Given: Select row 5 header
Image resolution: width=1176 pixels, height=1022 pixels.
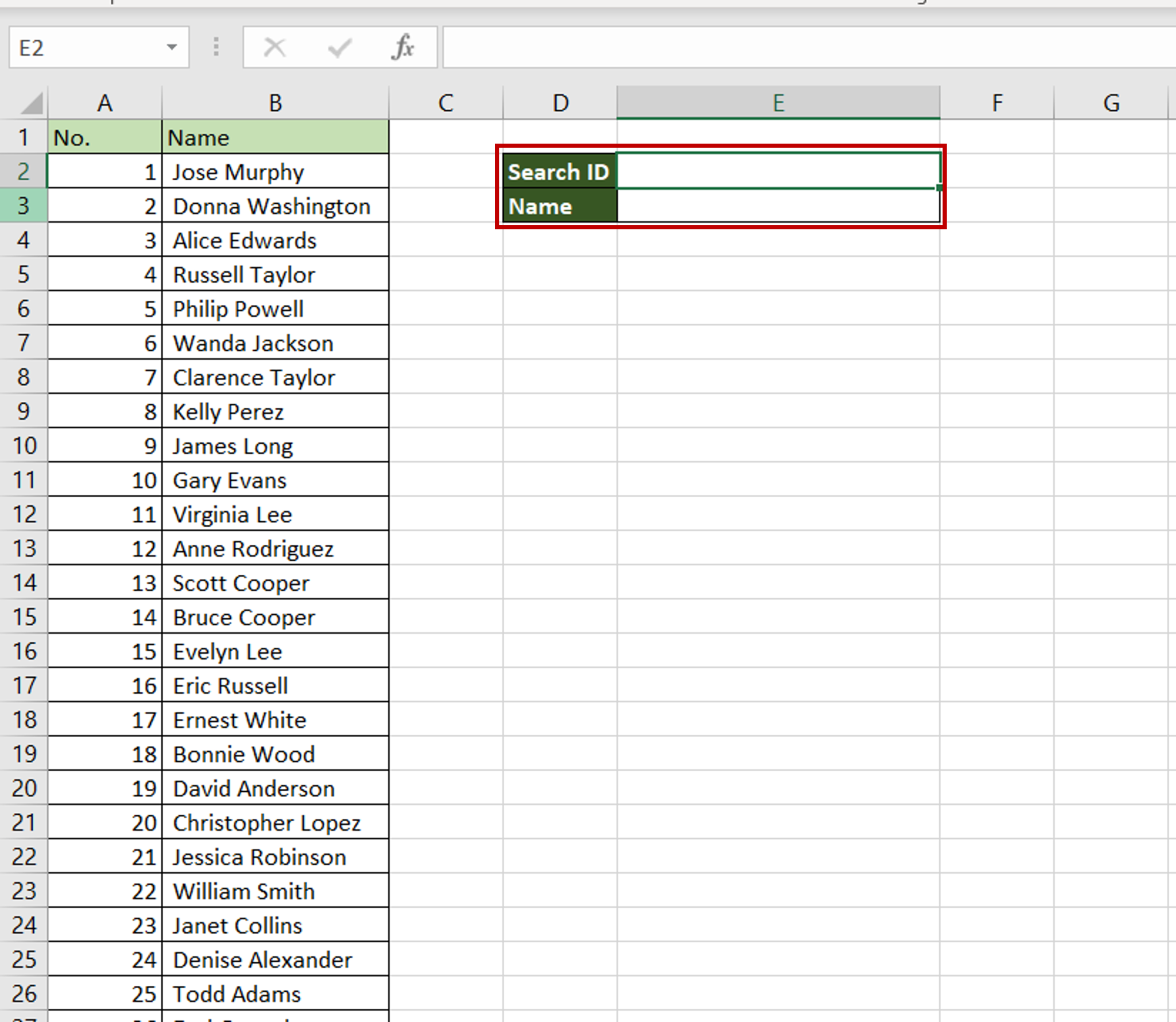Looking at the screenshot, I should pos(24,274).
